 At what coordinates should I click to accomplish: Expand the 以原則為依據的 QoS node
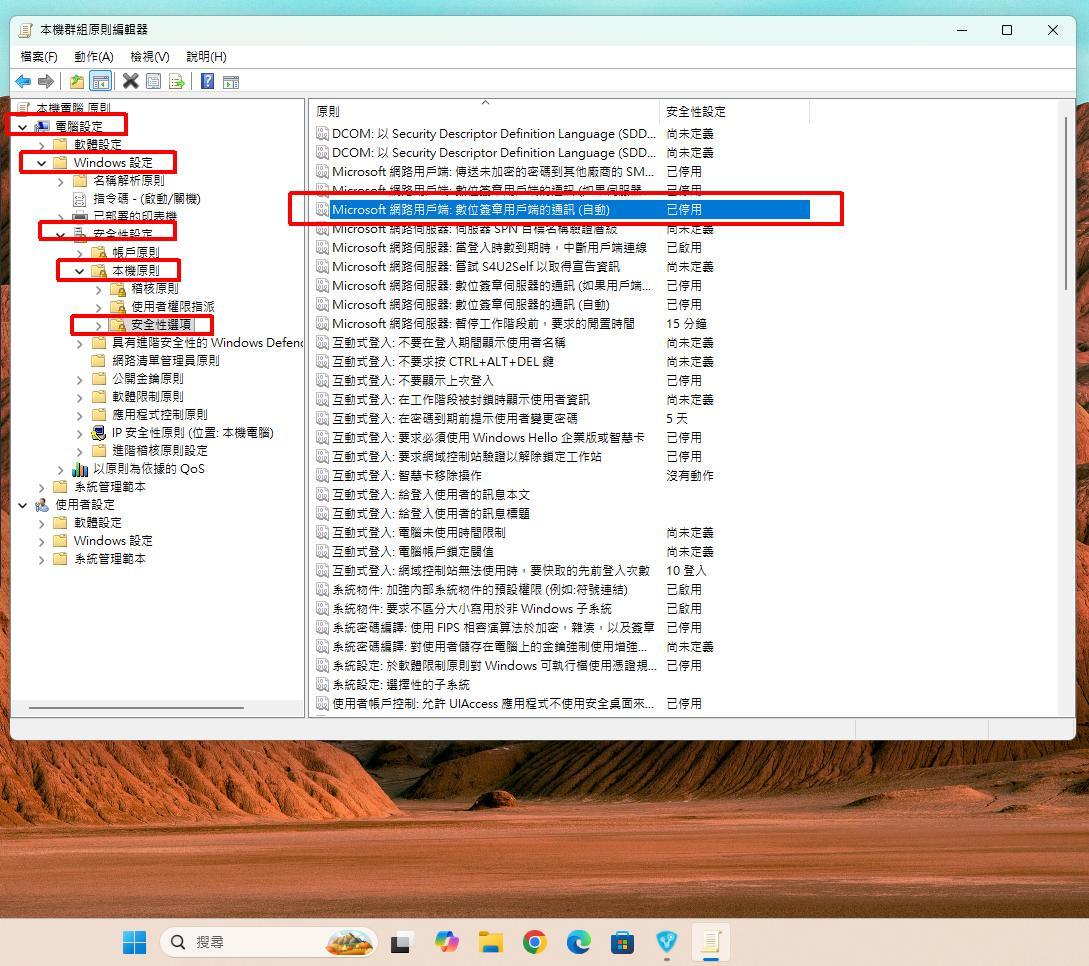click(61, 469)
